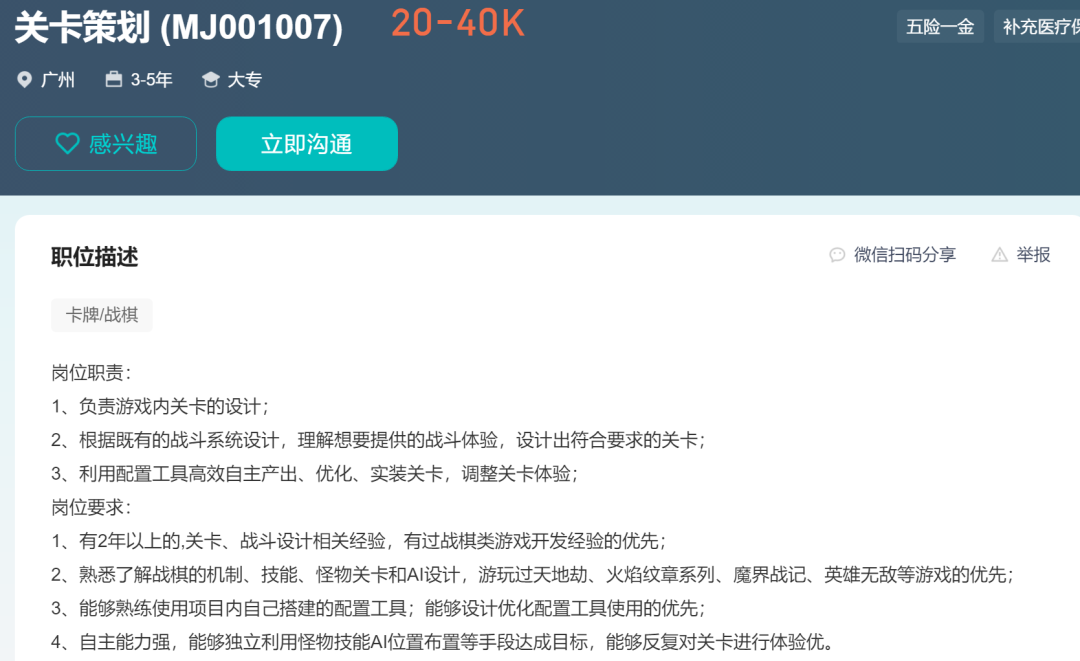Image resolution: width=1080 pixels, height=661 pixels.
Task: Click the 大专 education requirement label
Action: coord(245,79)
